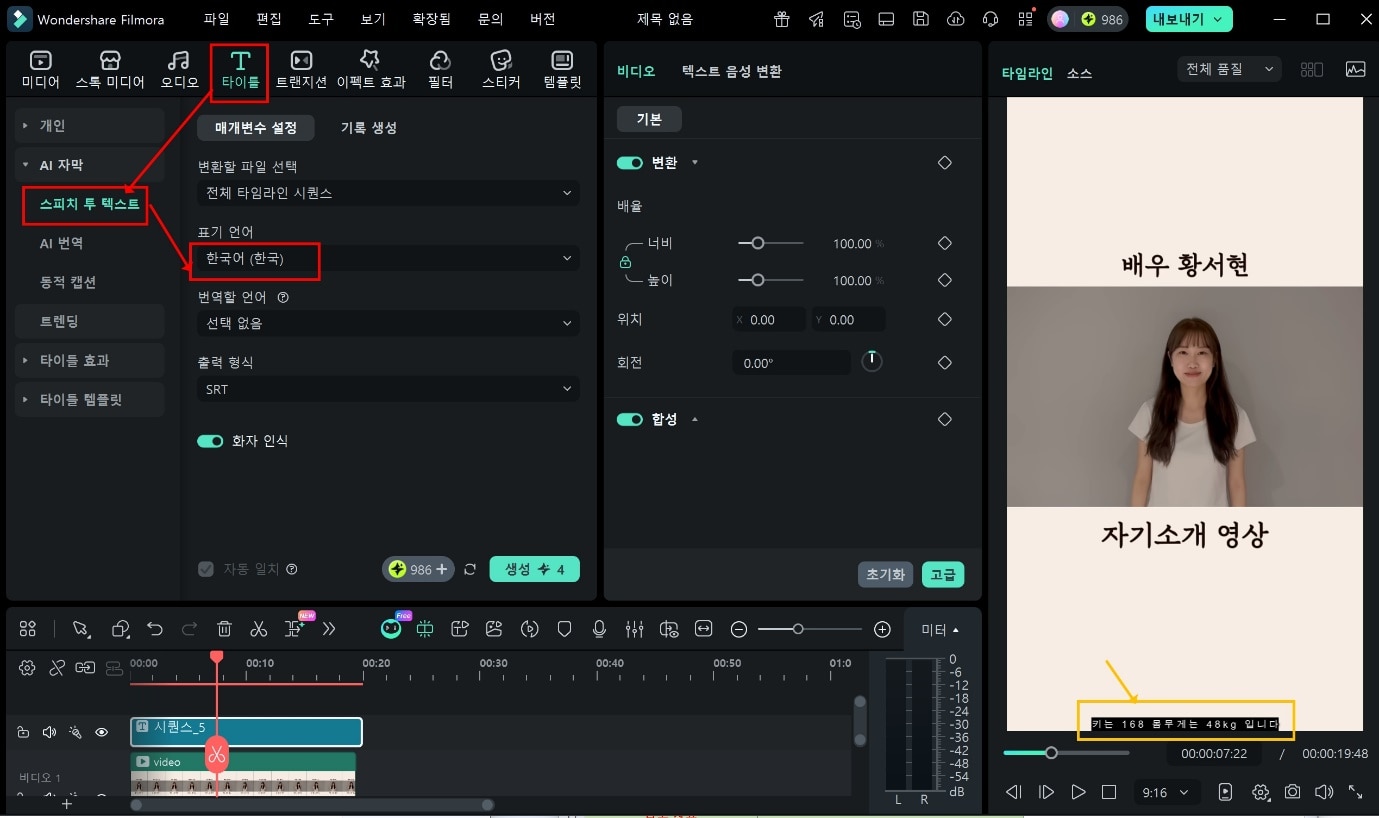Click the 초기화 reset button
This screenshot has height=818, width=1379.
[885, 574]
